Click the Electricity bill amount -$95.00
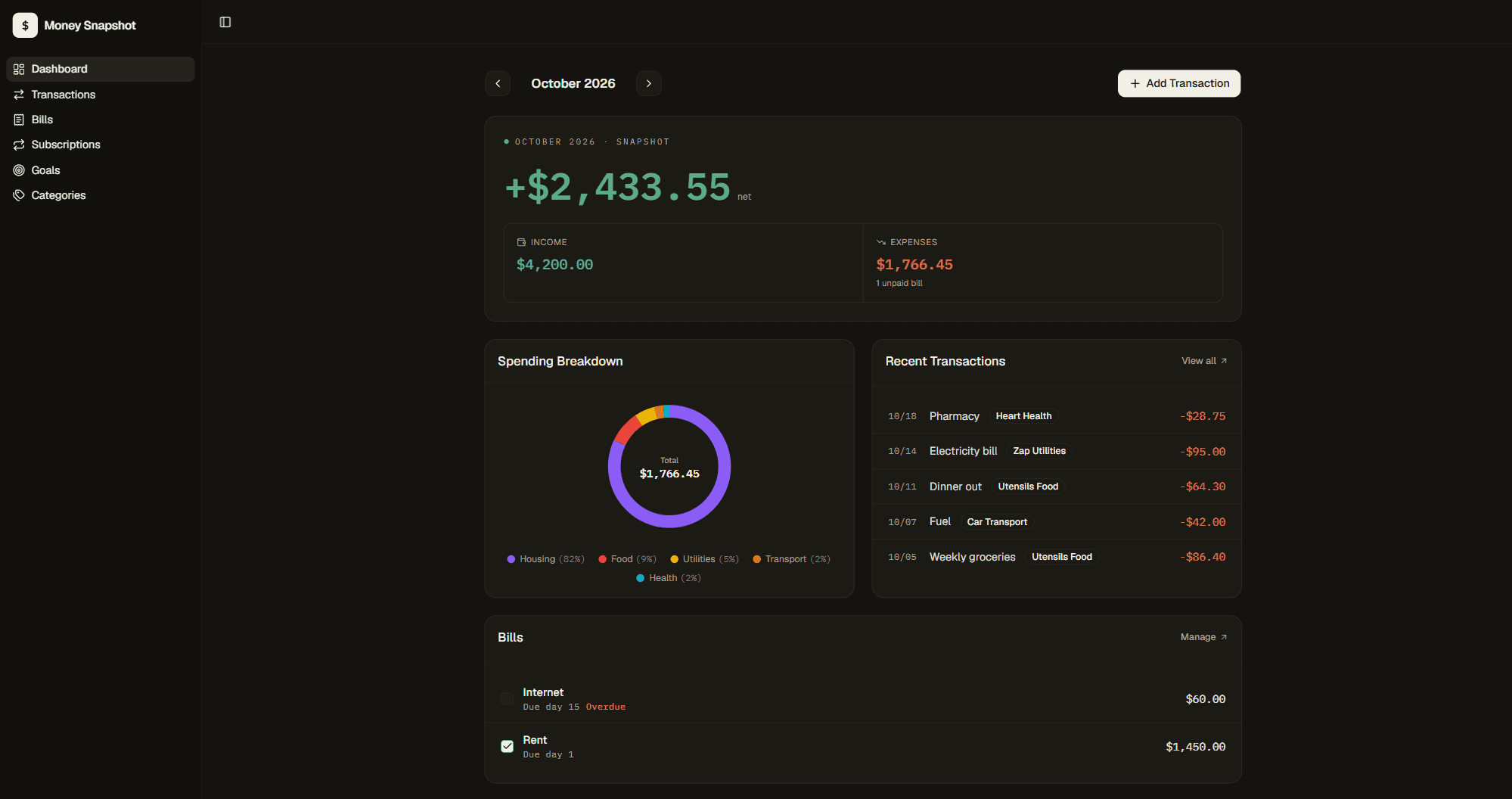1512x799 pixels. click(x=1203, y=452)
